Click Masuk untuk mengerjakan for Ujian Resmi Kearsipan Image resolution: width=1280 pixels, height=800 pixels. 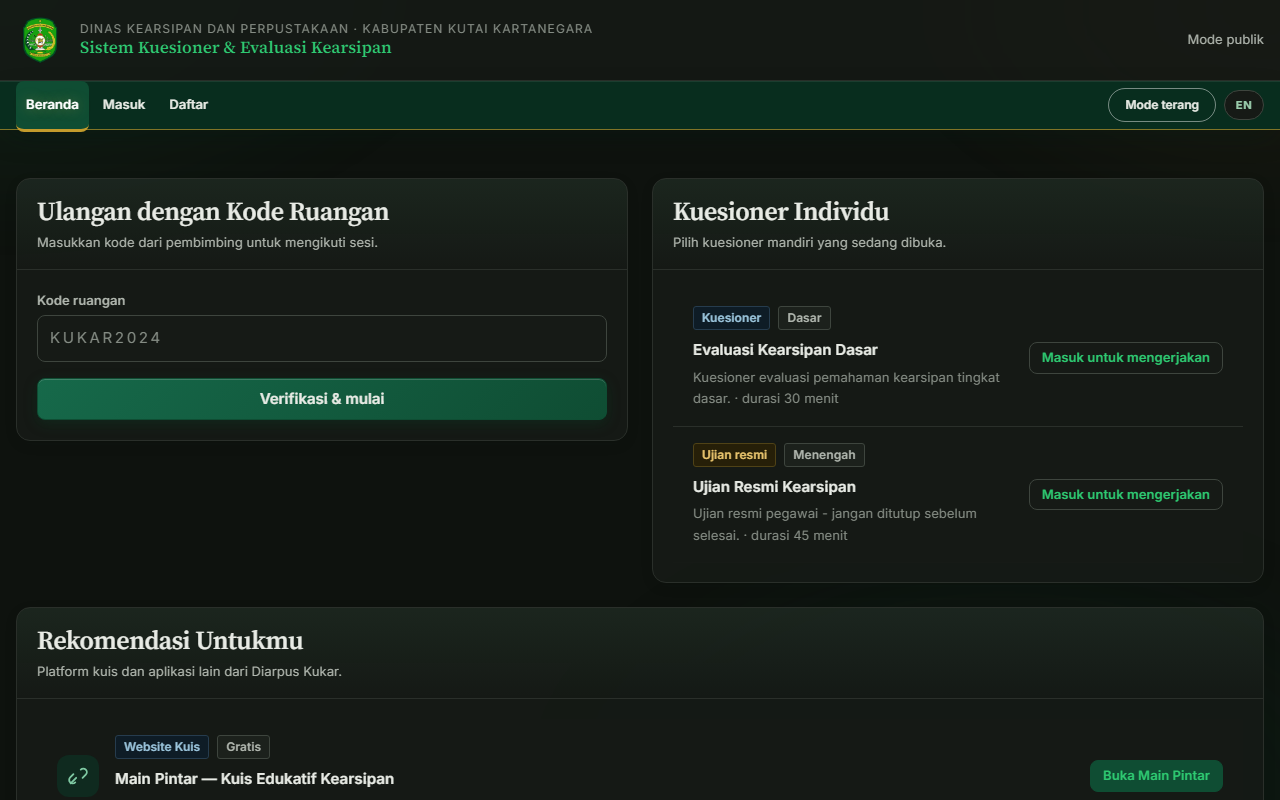coord(1126,494)
